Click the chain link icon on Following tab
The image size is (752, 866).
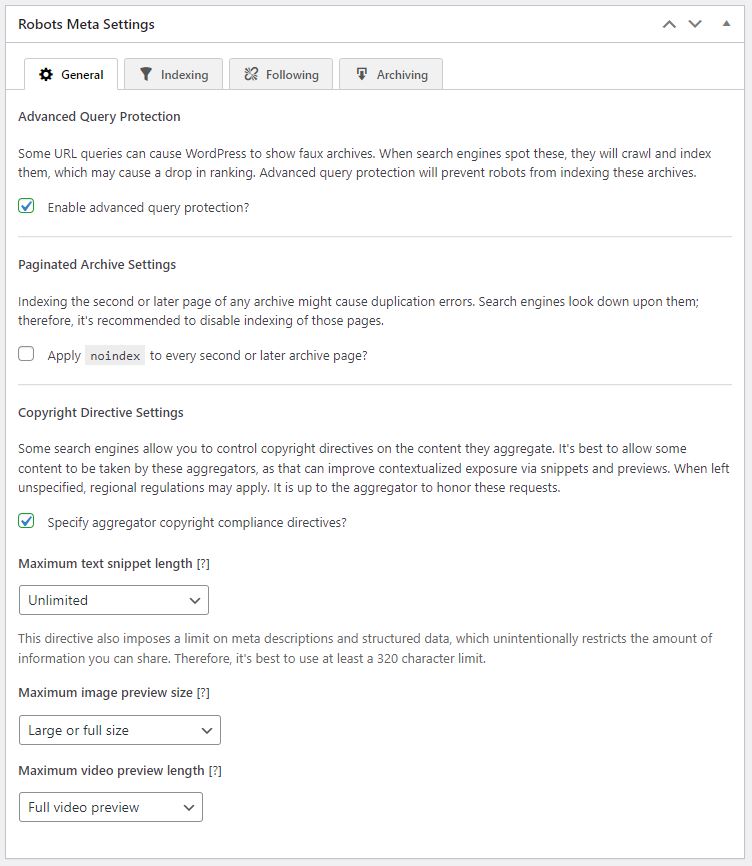tap(251, 75)
